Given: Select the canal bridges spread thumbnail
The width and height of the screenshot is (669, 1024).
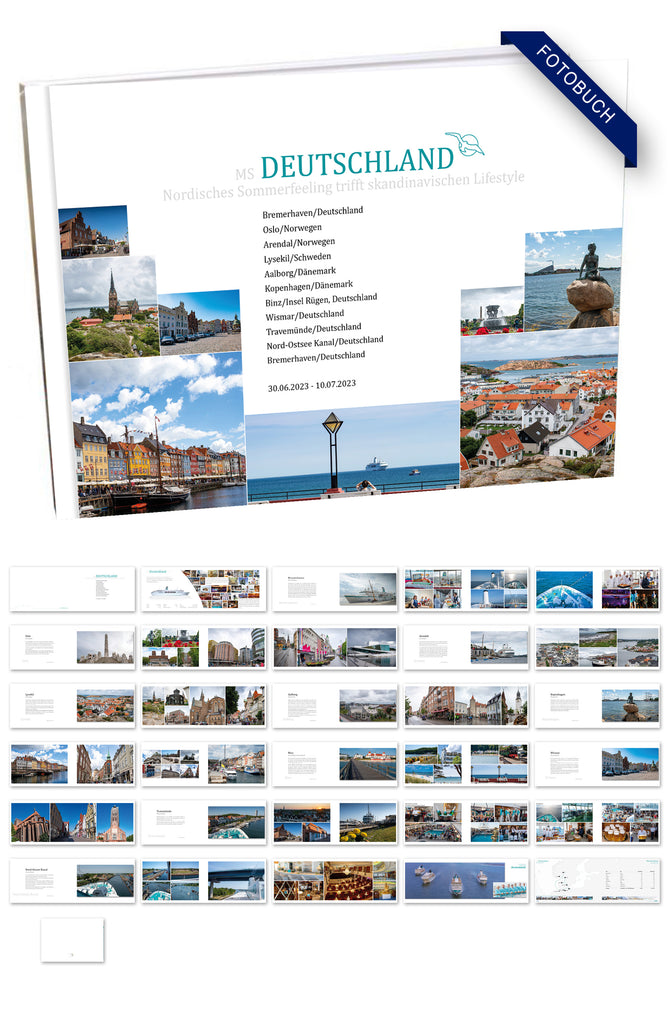Looking at the screenshot, I should (x=204, y=880).
